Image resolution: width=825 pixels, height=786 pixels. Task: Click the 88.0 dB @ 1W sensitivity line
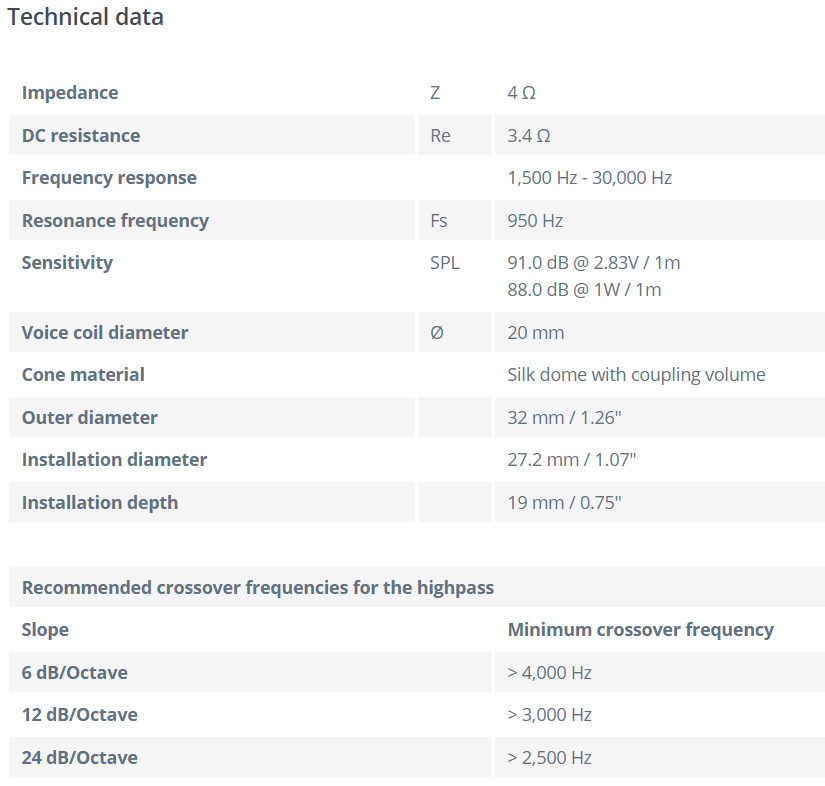click(x=584, y=290)
